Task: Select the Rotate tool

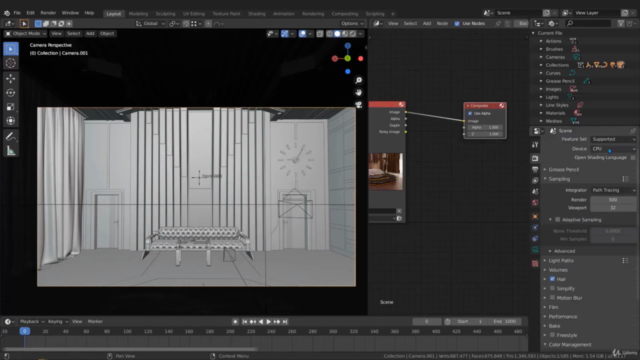Action: click(x=11, y=93)
